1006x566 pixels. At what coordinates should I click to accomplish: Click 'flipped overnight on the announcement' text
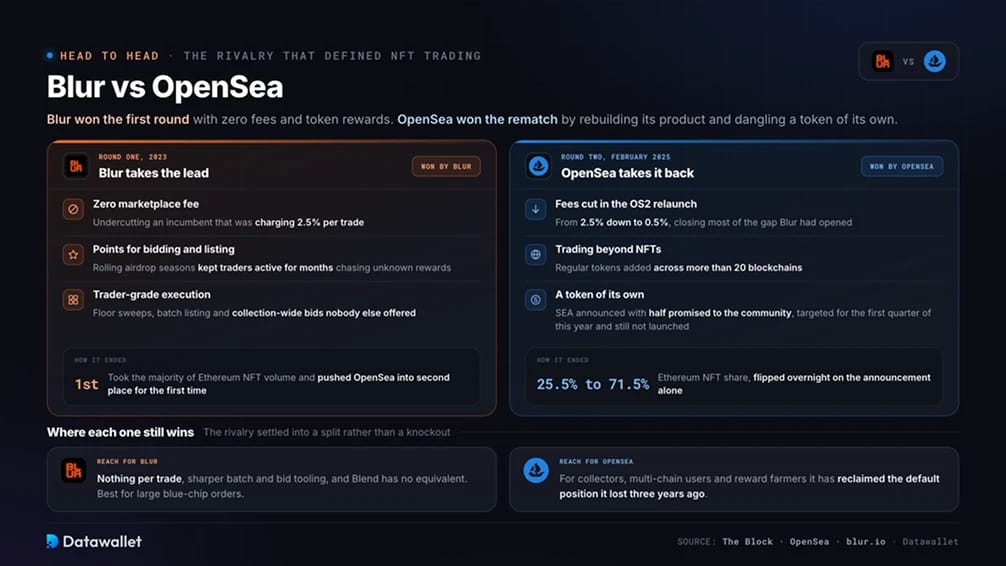coord(842,377)
